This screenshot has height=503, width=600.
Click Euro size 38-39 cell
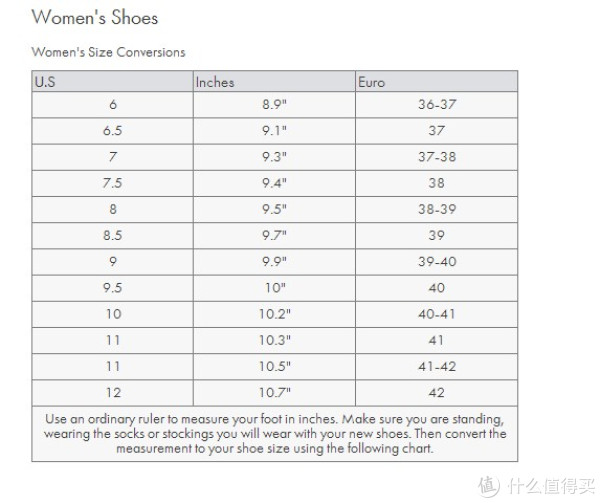click(x=437, y=210)
